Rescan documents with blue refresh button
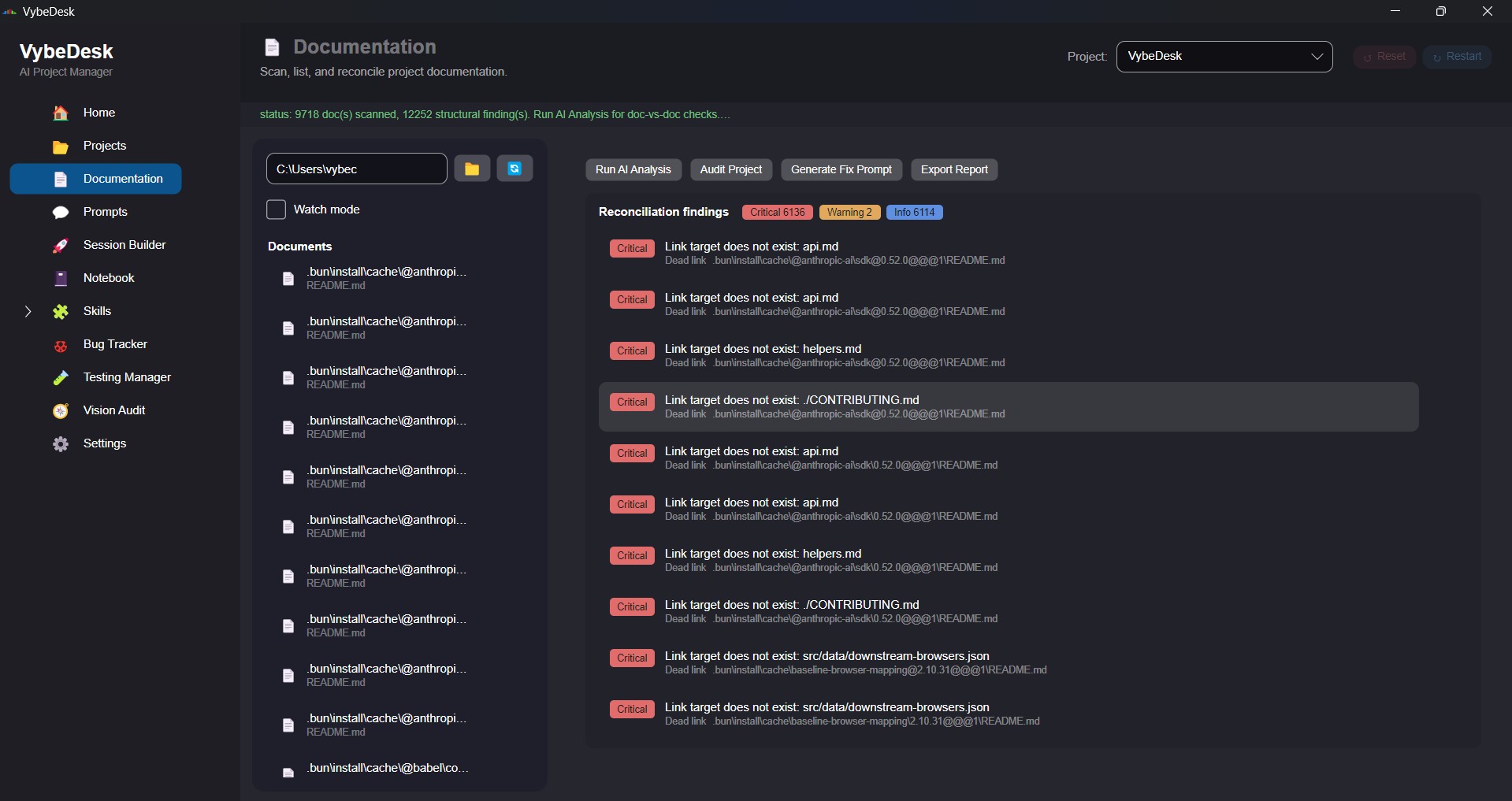 point(515,169)
